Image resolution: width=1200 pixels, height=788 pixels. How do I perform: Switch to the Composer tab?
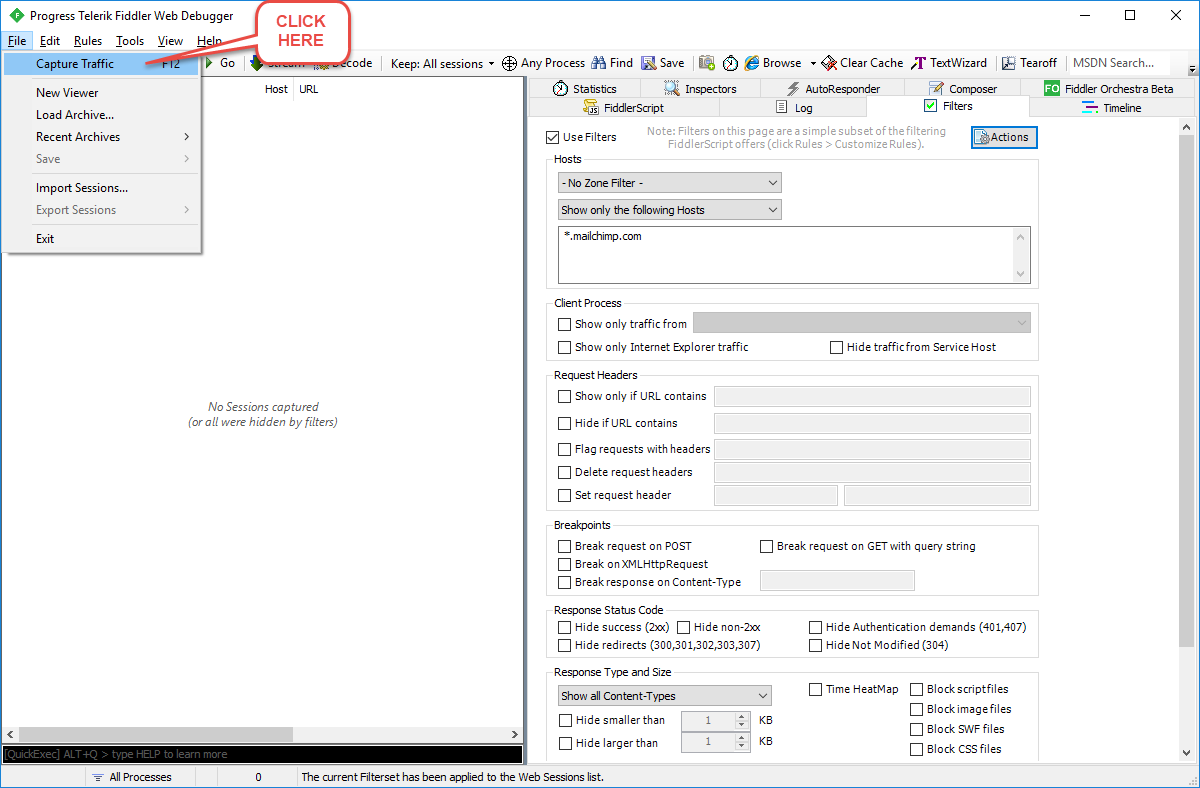[x=963, y=89]
